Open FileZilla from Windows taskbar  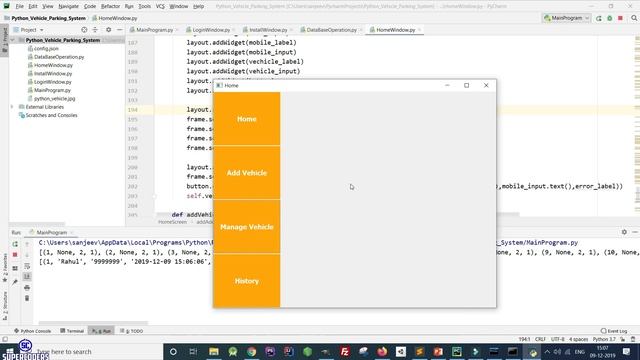(x=344, y=351)
